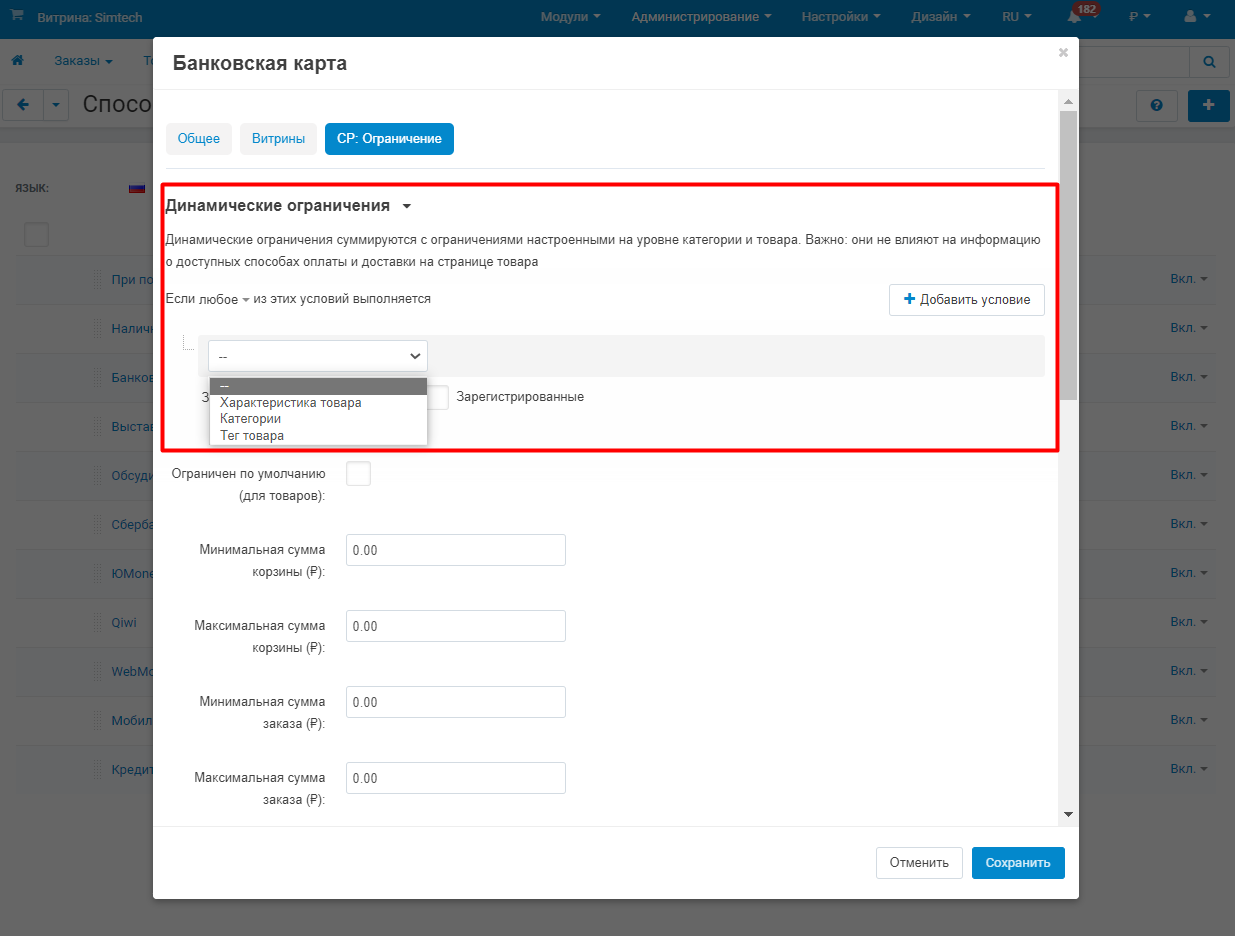Click the dialog scrollbar thumb
The height and width of the screenshot is (936, 1235).
[x=1068, y=256]
